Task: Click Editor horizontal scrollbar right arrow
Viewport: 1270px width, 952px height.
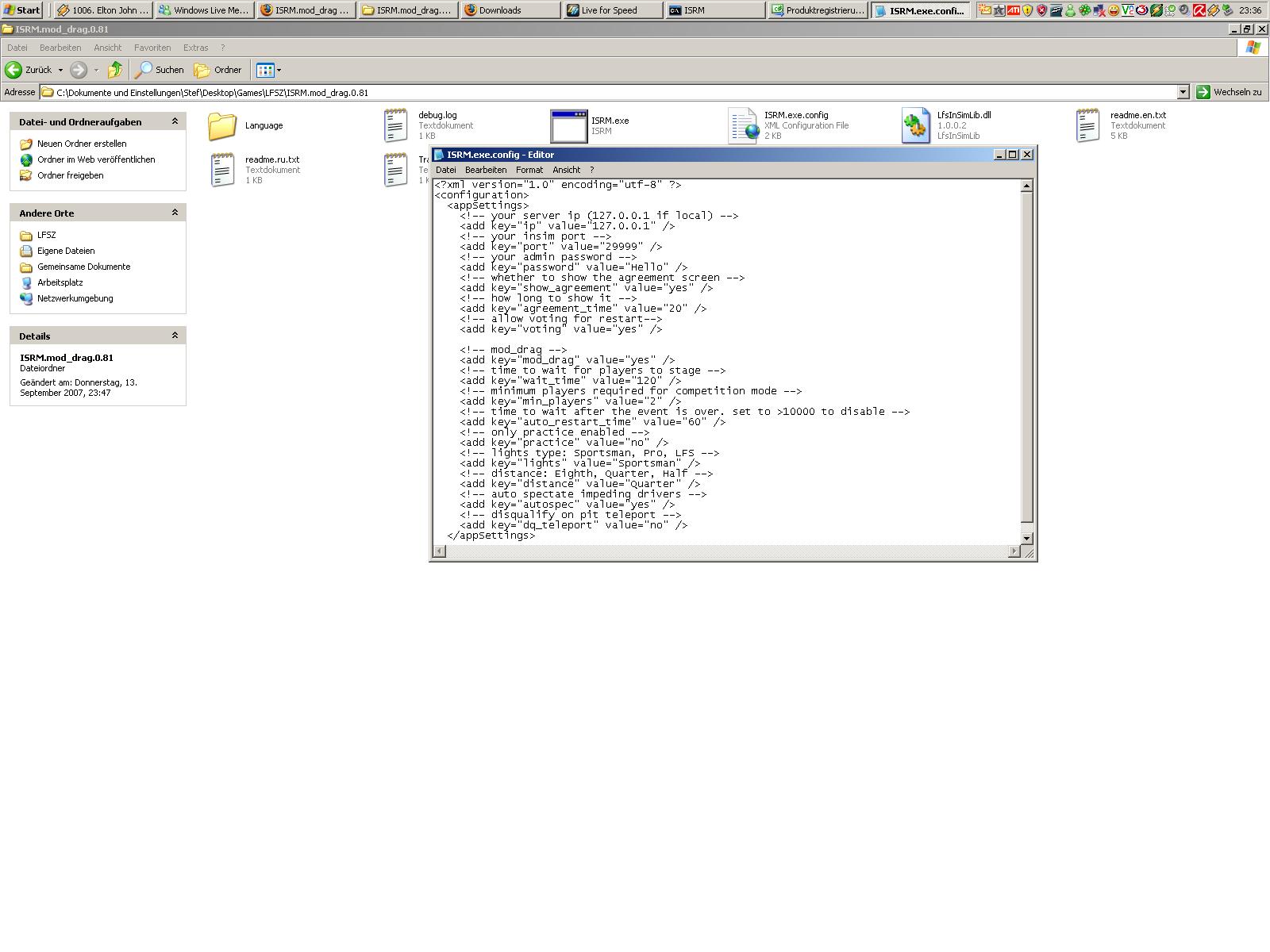Action: [x=1014, y=551]
